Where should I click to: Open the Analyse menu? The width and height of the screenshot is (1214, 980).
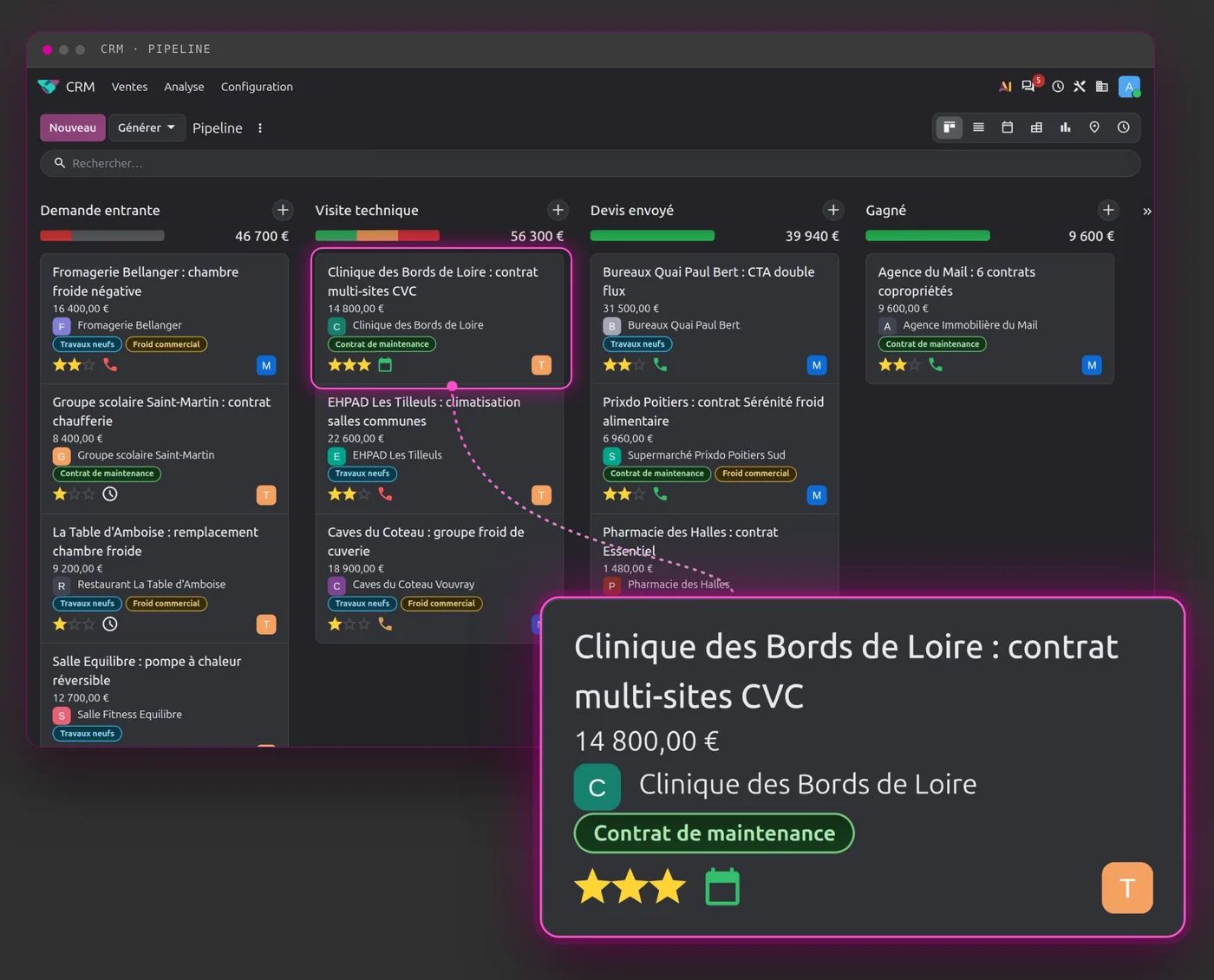[x=184, y=87]
